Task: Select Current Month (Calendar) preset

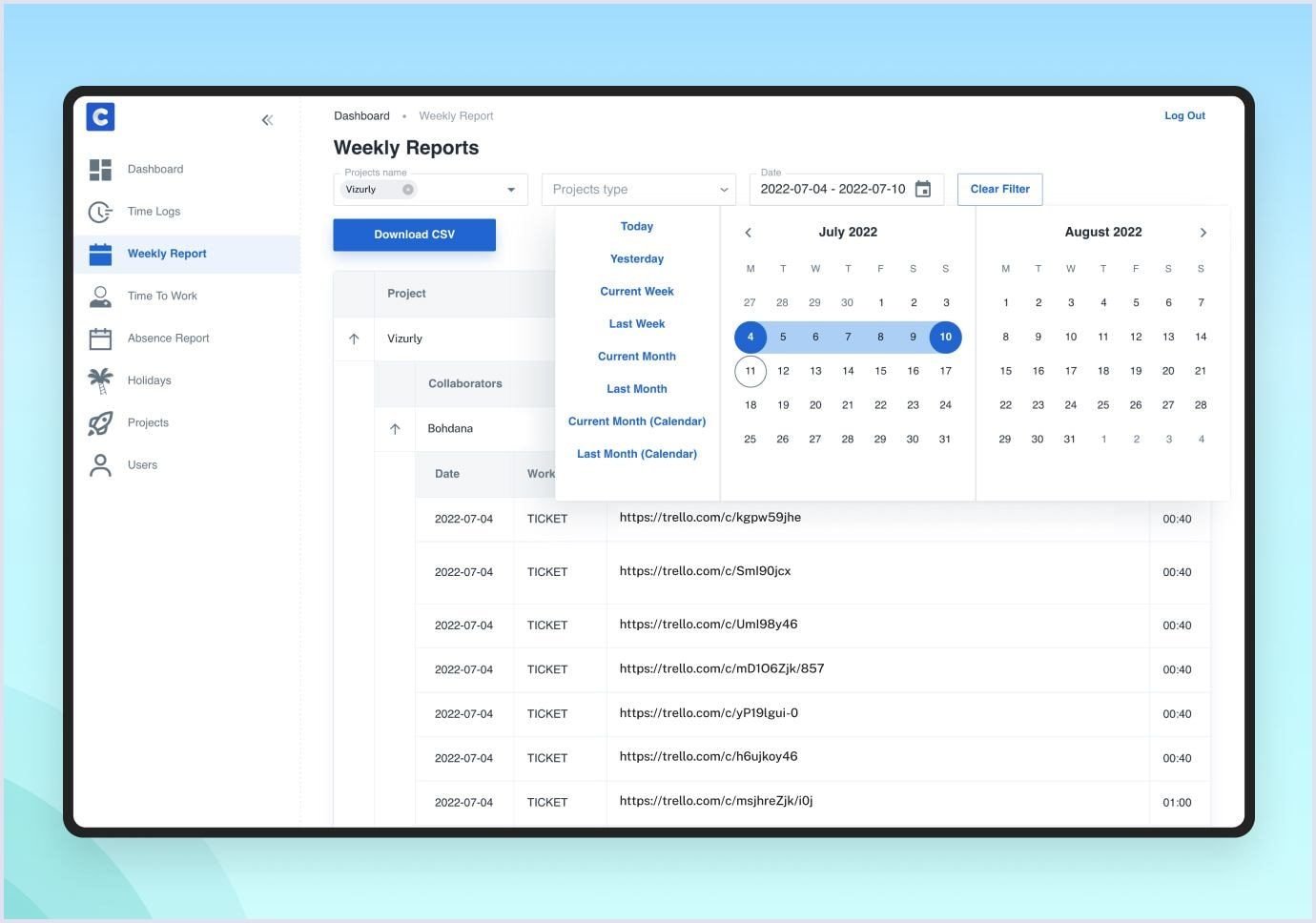Action: click(637, 421)
